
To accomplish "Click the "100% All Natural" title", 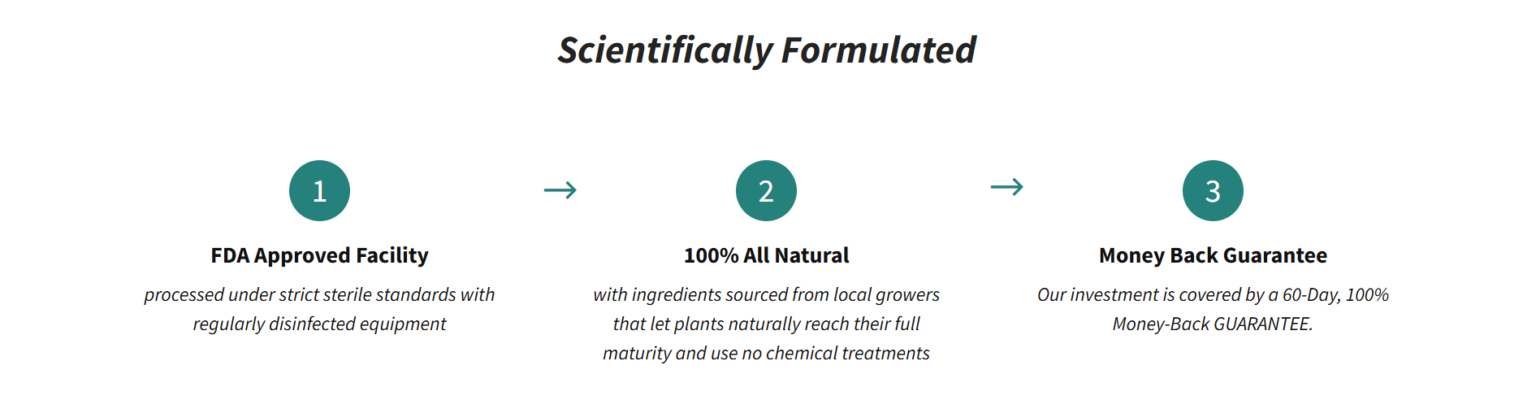I will point(766,255).
